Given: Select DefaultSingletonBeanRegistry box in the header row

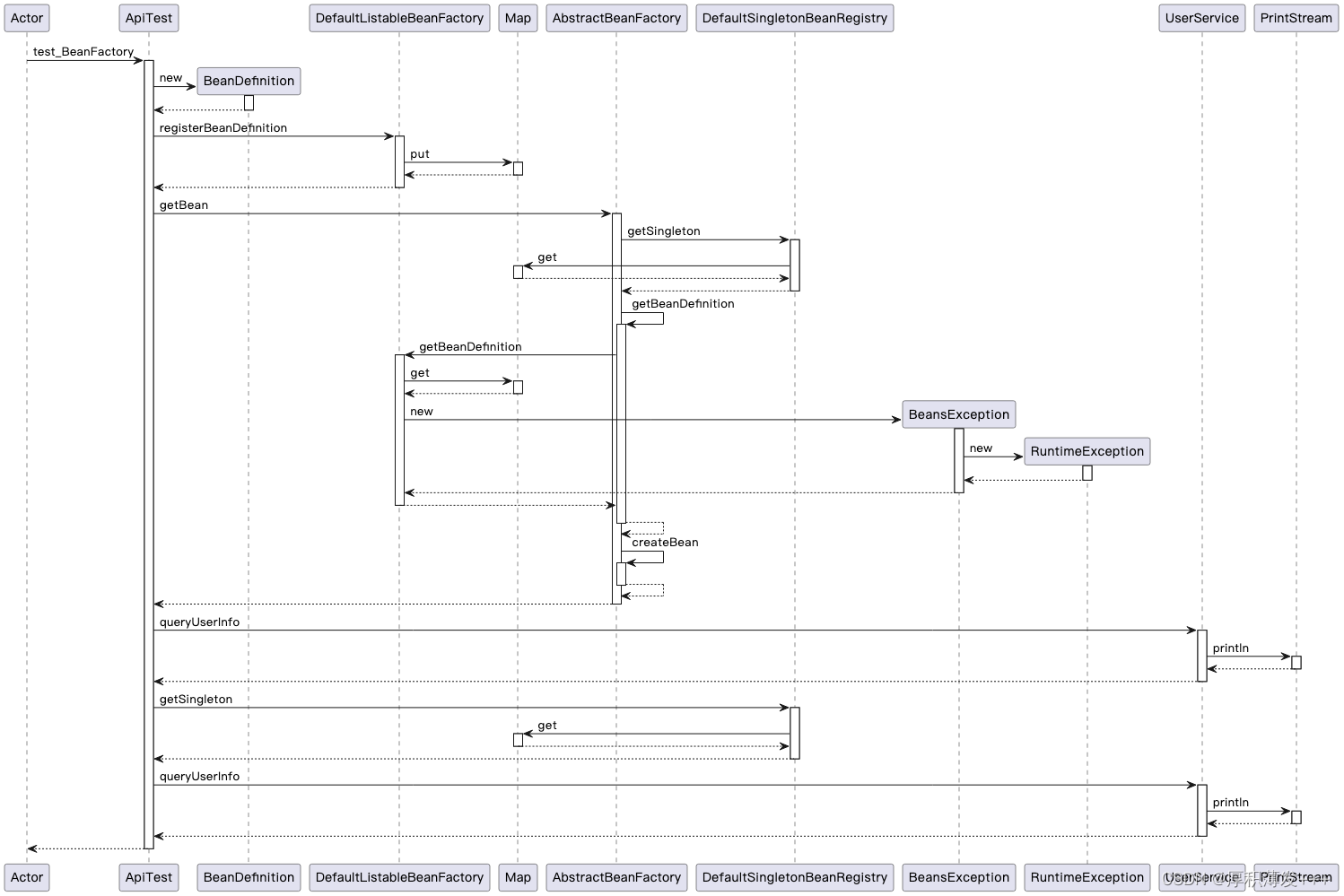Looking at the screenshot, I should coord(795,18).
